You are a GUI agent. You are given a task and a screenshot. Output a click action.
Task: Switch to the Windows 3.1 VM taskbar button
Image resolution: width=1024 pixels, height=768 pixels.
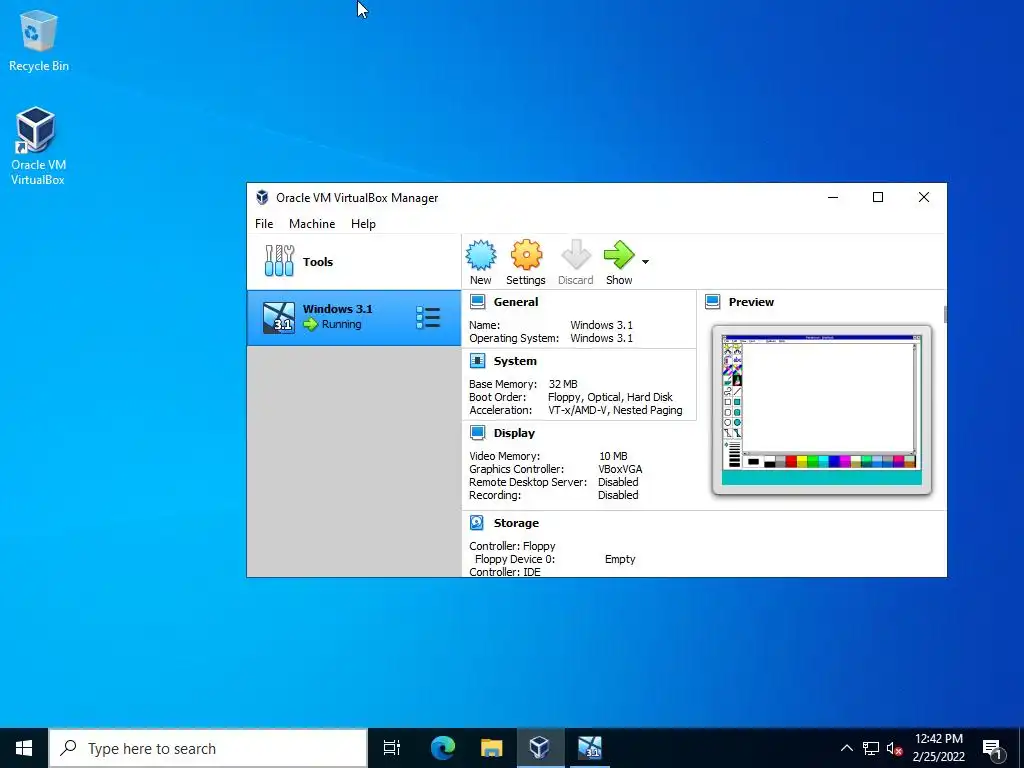590,748
